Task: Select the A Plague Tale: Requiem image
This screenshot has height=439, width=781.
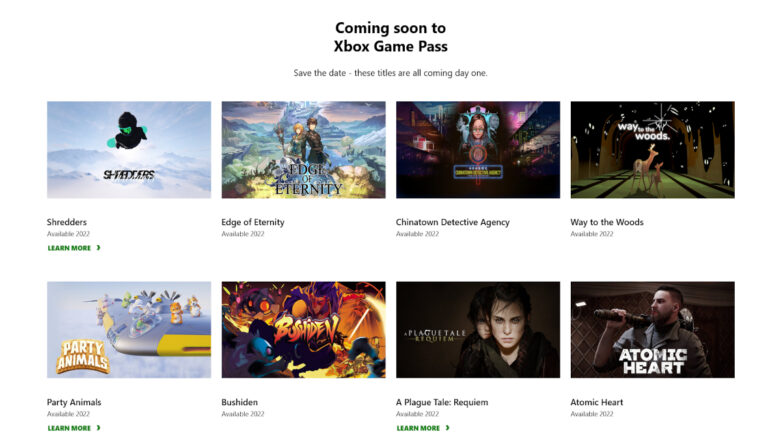Action: tap(478, 330)
